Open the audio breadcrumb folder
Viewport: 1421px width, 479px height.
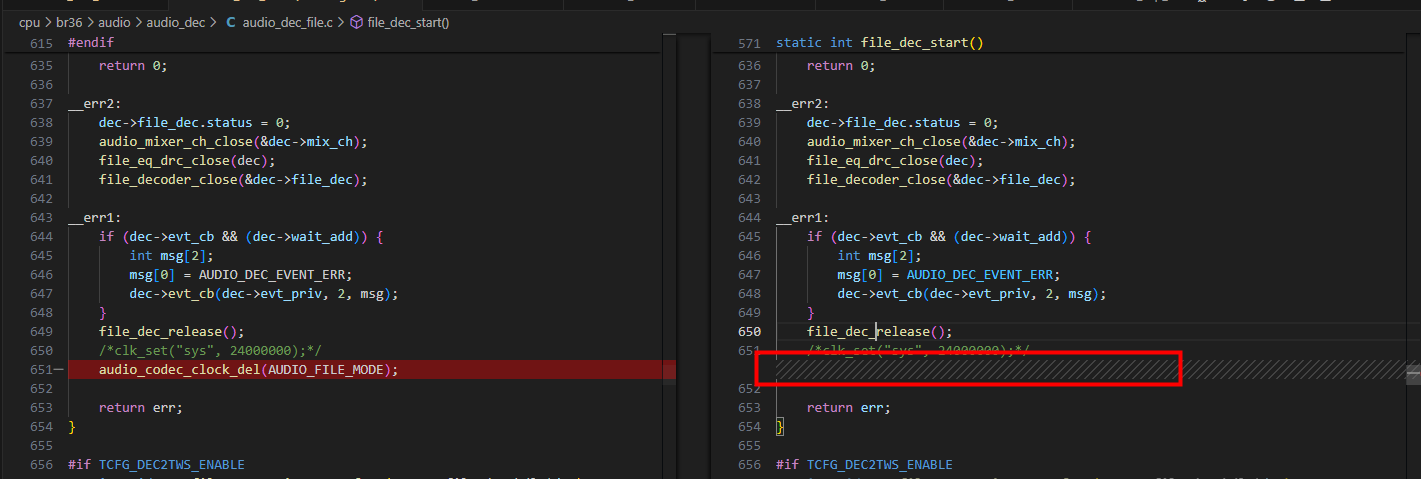coord(115,22)
